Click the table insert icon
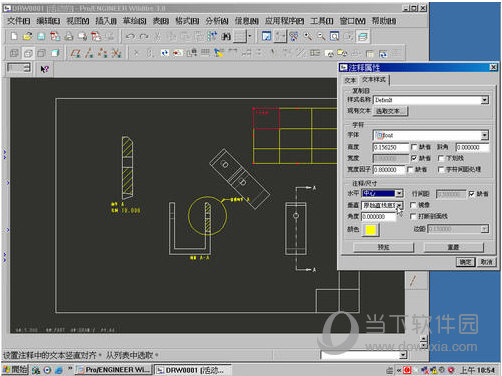The width and height of the screenshot is (502, 376). [205, 53]
